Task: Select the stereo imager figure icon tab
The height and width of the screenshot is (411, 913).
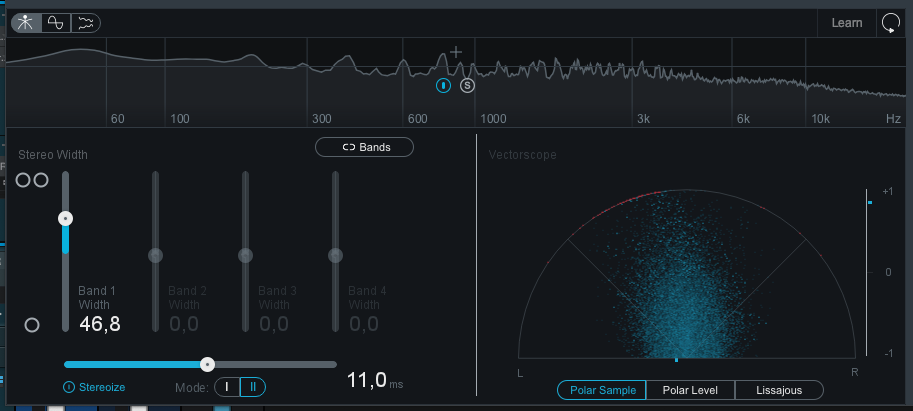Action: 26,23
